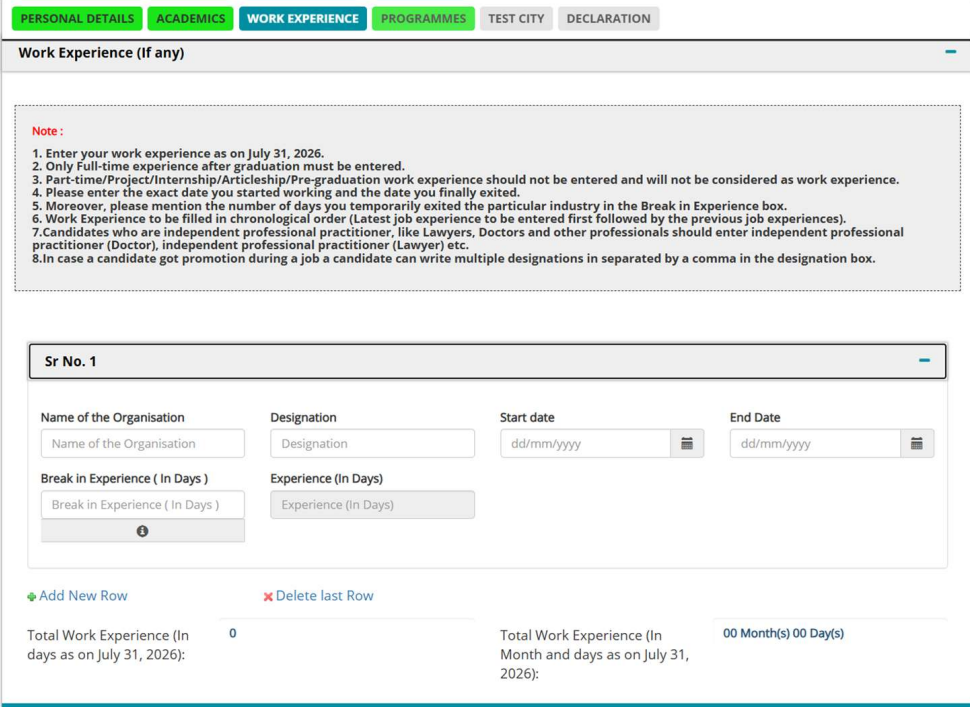This screenshot has height=707, width=970.
Task: Click the red Note : heading
Action: click(x=48, y=131)
